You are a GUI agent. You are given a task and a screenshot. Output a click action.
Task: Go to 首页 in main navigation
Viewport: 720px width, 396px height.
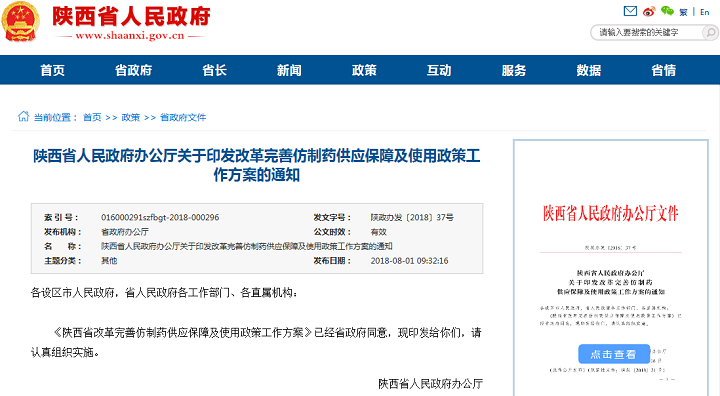click(x=52, y=70)
